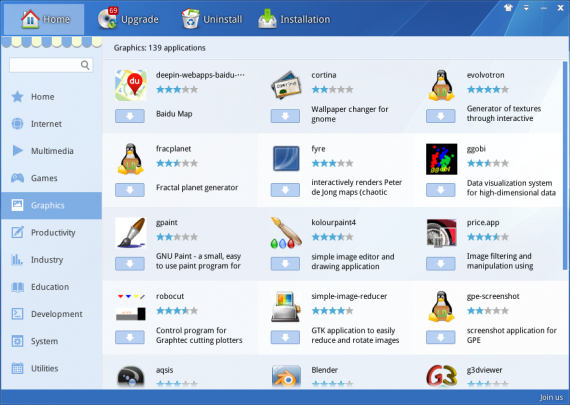Viewport: 570px width, 405px height.
Task: Click the evolvotron star rating
Action: pyautogui.click(x=487, y=89)
